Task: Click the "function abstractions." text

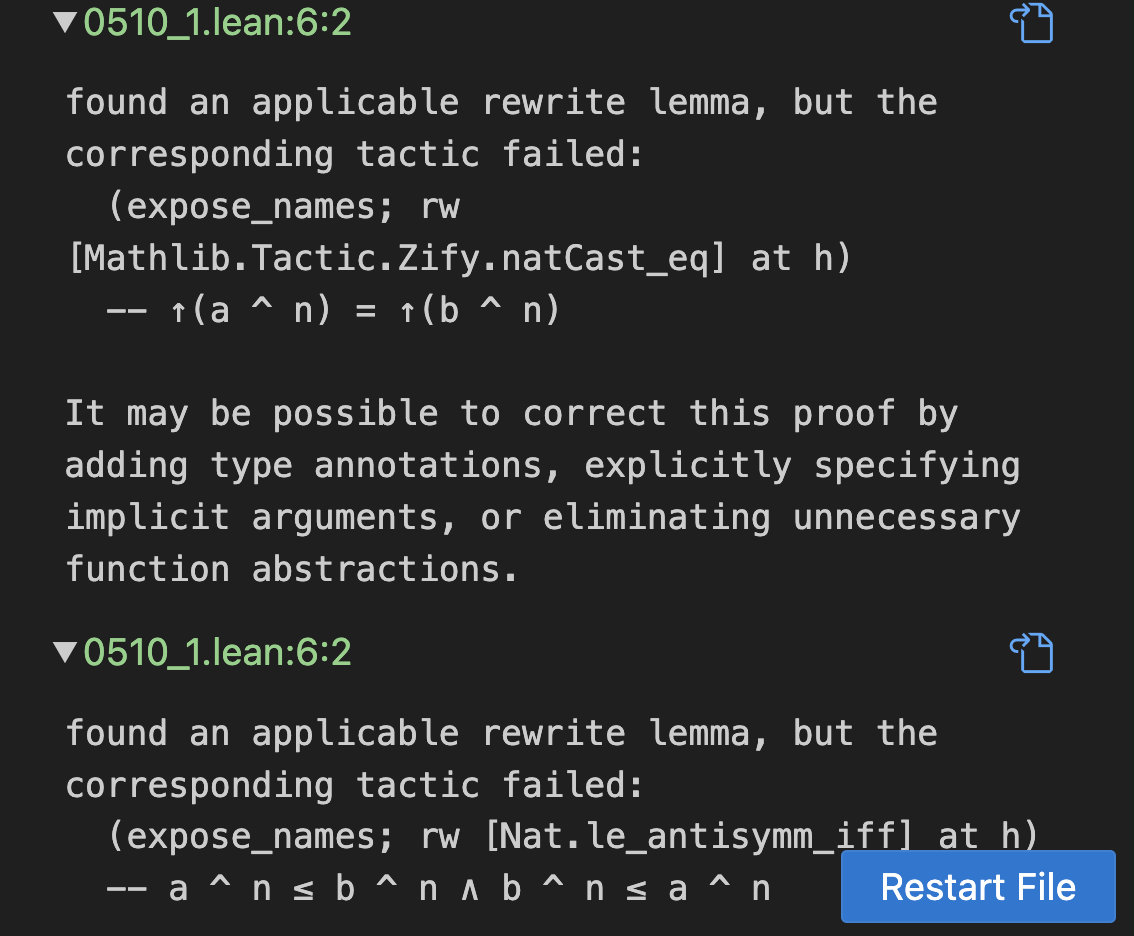Action: click(293, 570)
